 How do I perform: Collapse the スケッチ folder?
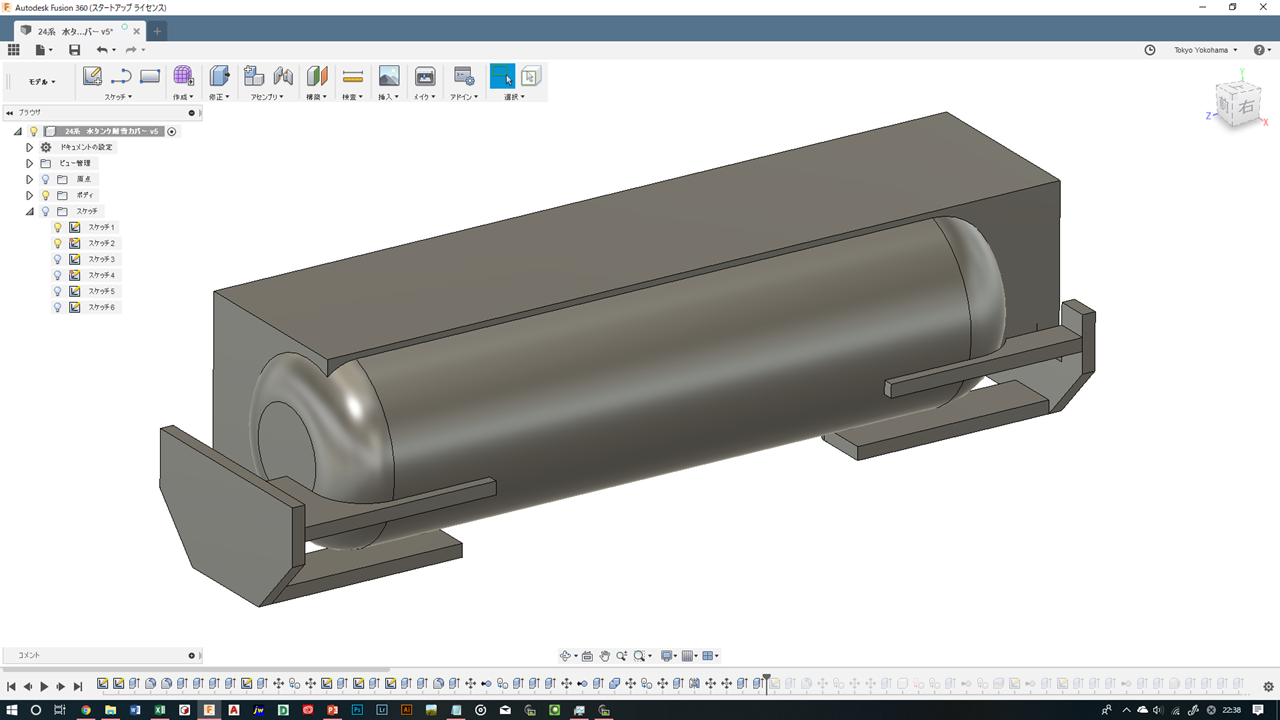click(x=30, y=211)
